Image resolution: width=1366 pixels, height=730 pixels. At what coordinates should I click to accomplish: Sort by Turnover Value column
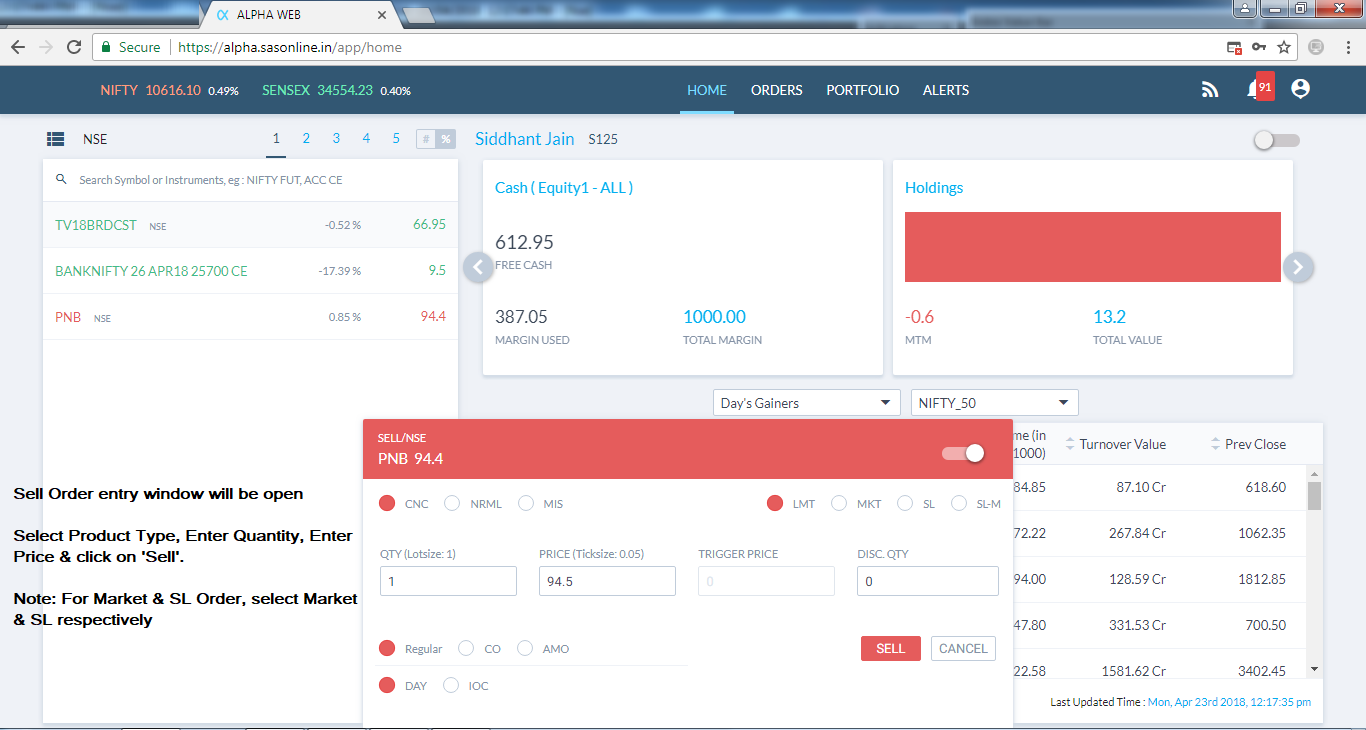click(x=1115, y=444)
